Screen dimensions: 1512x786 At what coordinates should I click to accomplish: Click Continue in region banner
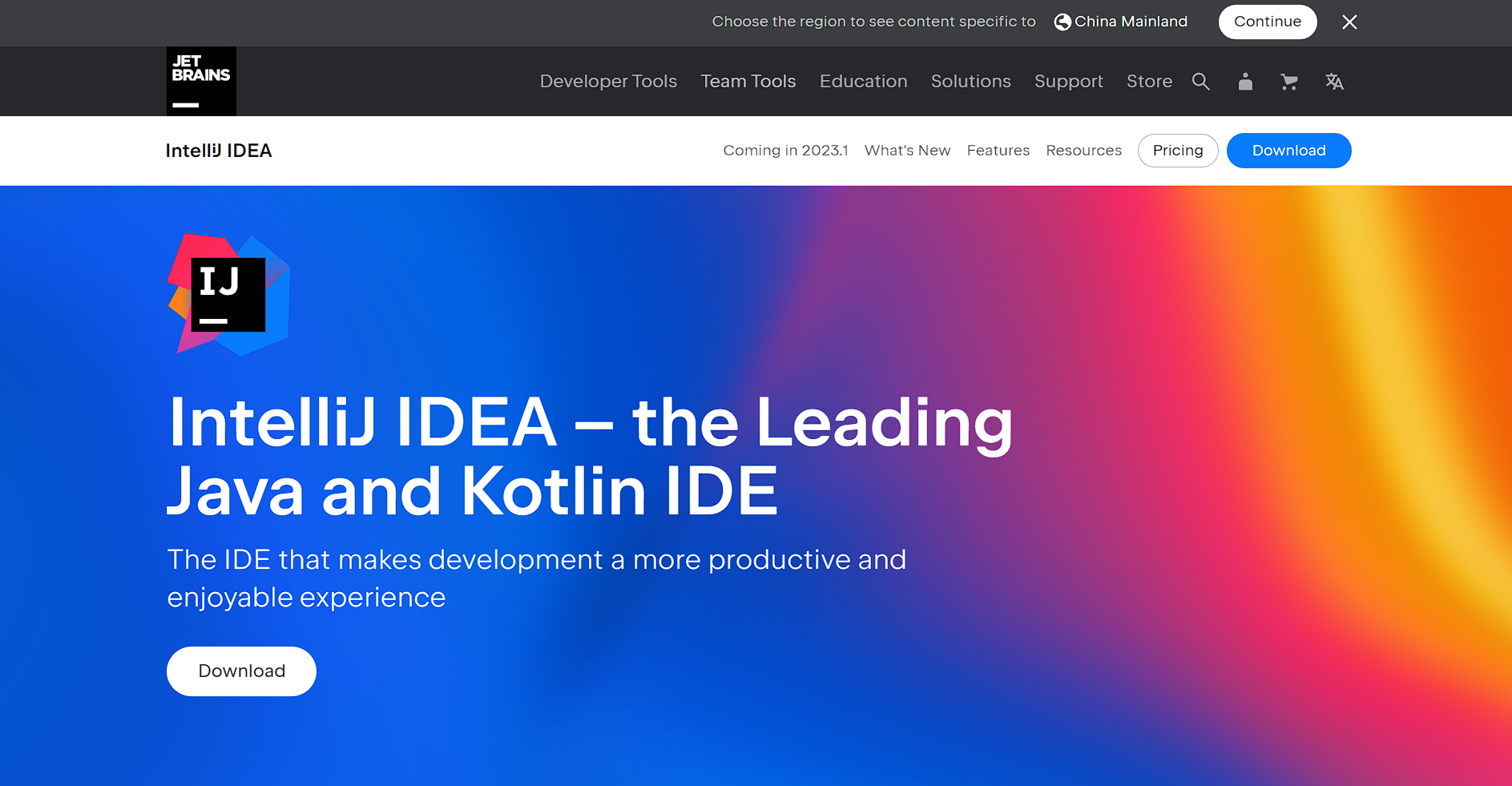(1268, 22)
